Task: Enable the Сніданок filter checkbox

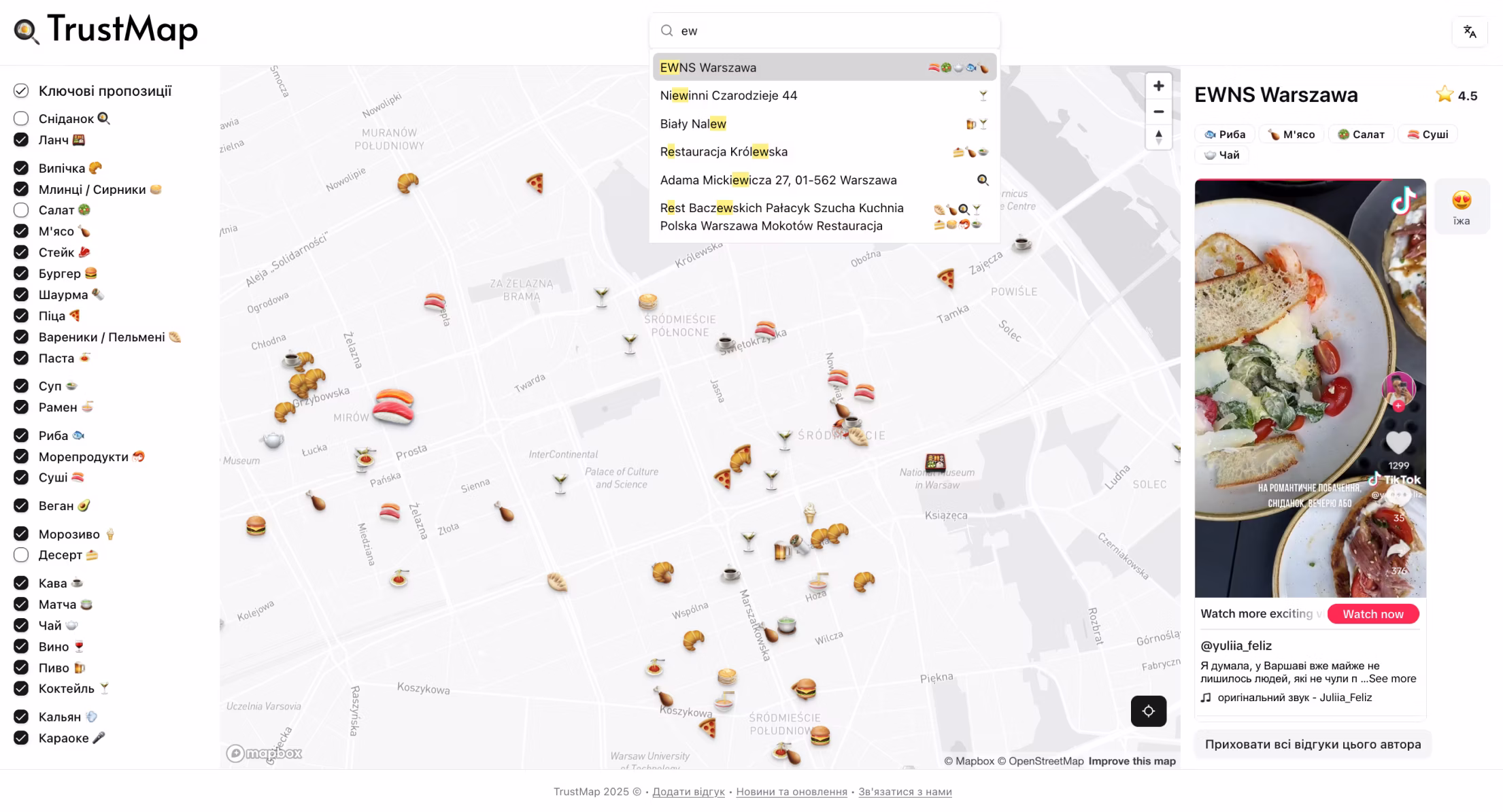Action: [21, 118]
